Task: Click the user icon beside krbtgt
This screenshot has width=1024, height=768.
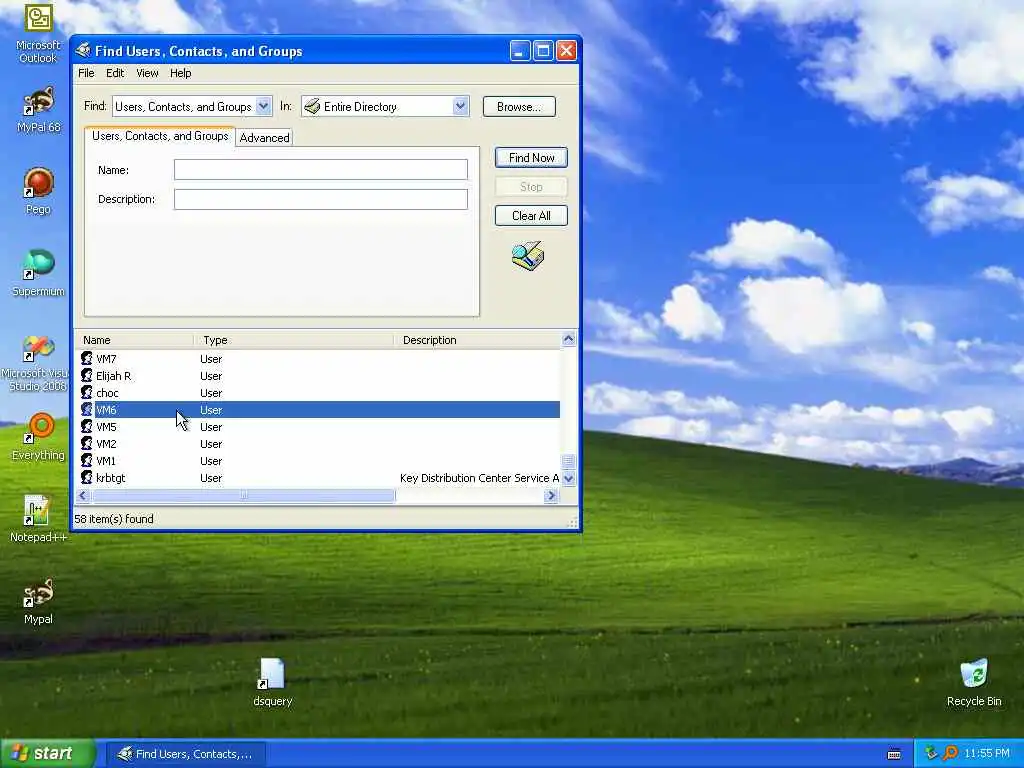Action: coord(86,477)
